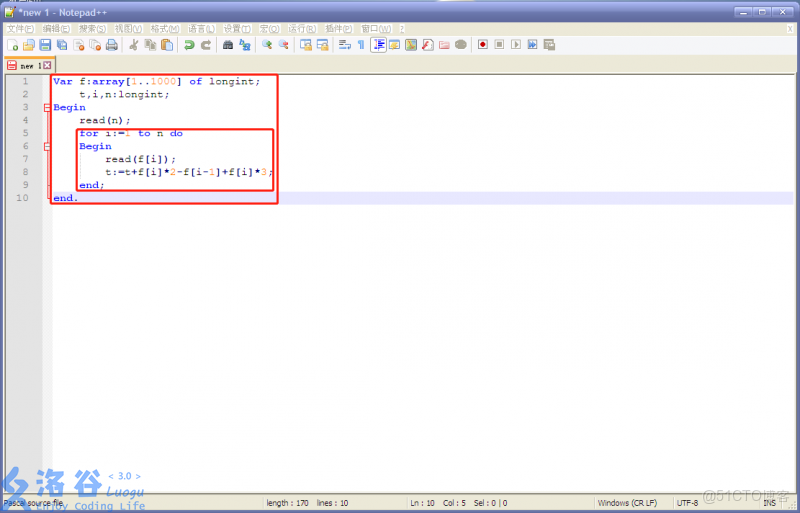Open the Replace dialog icon
This screenshot has height=513, width=800.
click(x=245, y=45)
